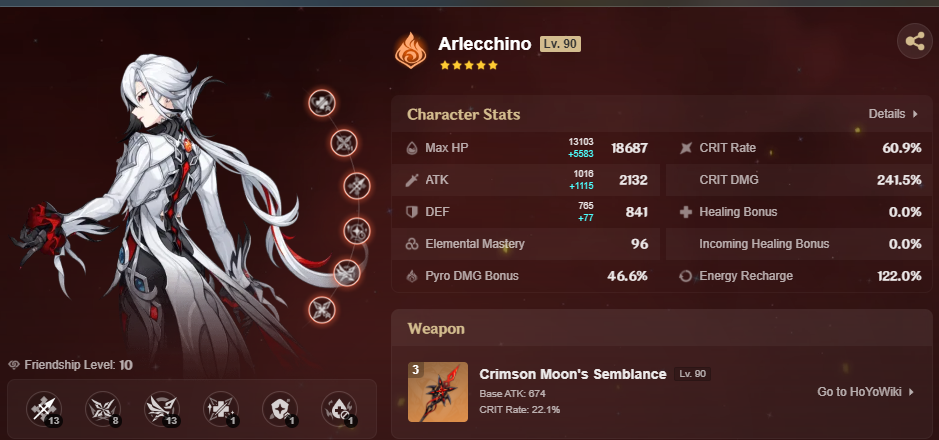This screenshot has width=939, height=440.
Task: Select the talent icon showing level 8
Action: 103,409
